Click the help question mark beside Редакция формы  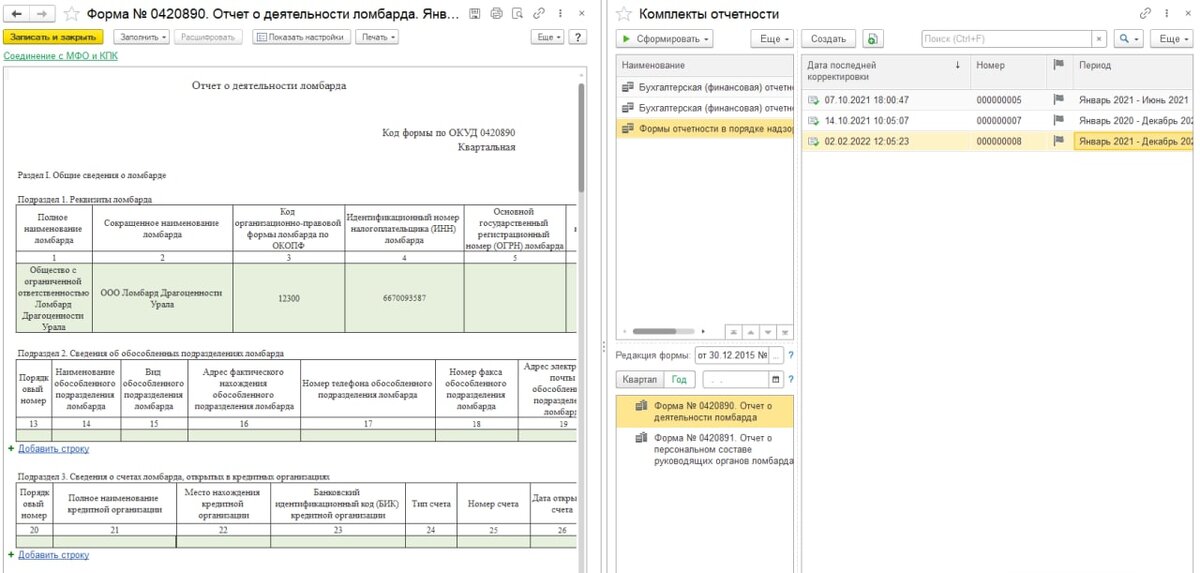791,355
